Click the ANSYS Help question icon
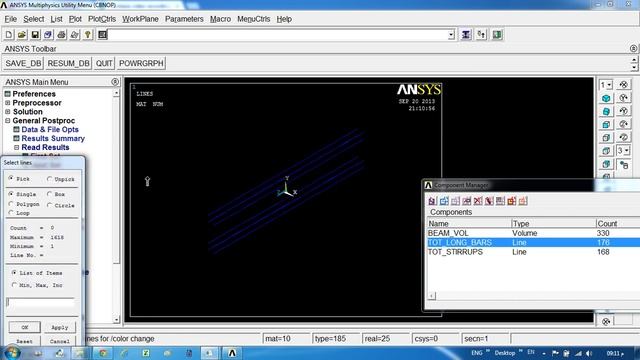This screenshot has width=640, height=360. [x=87, y=35]
